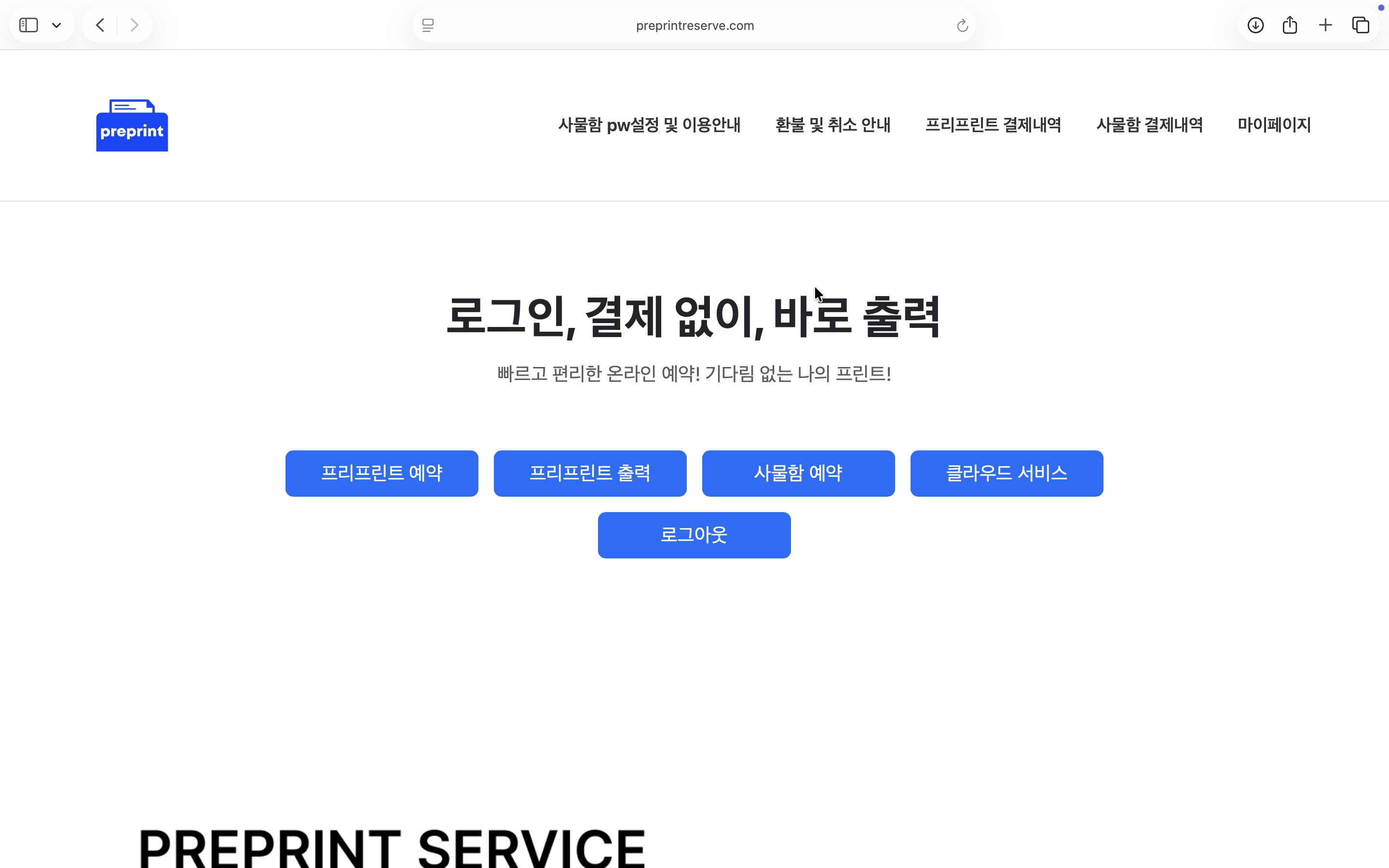Select 마이페이지 in the navigation
Viewport: 1389px width, 868px height.
tap(1273, 125)
